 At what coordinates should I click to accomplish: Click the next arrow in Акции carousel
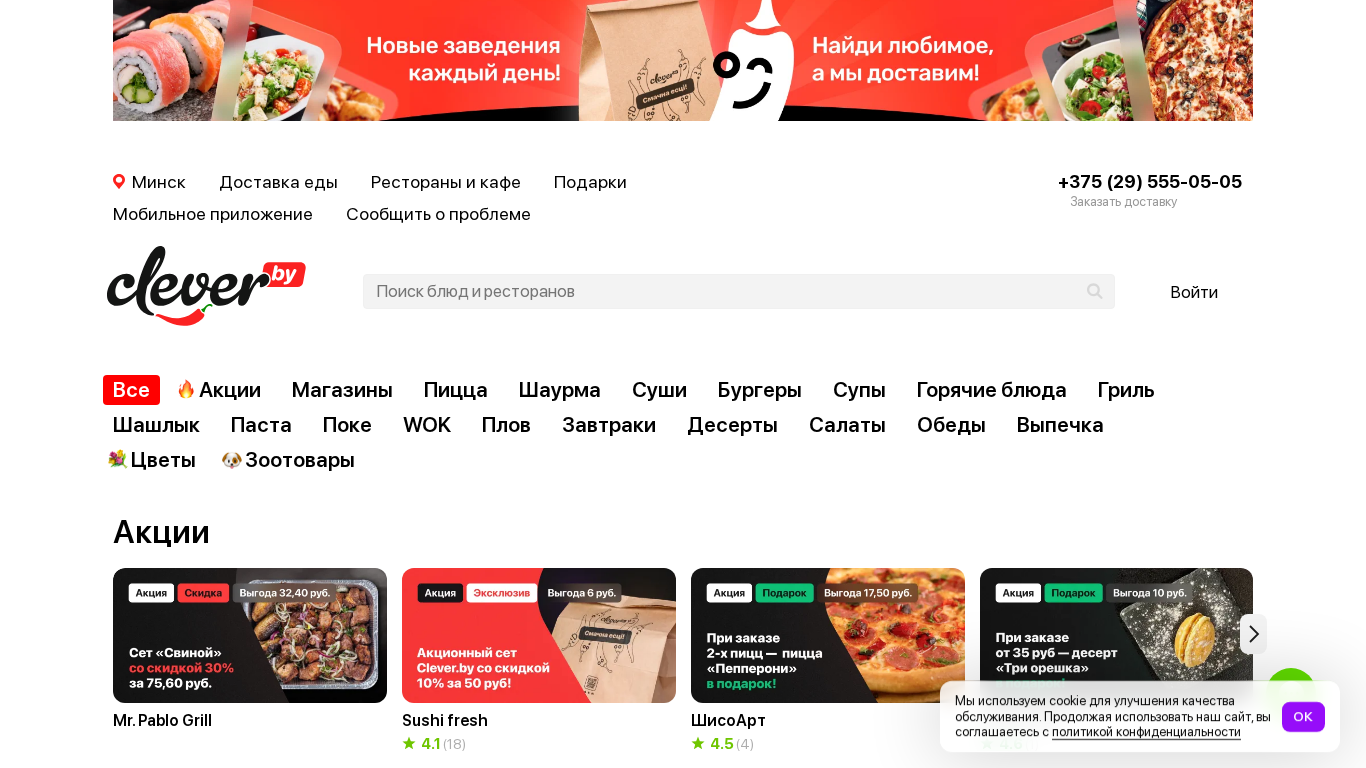point(1253,634)
